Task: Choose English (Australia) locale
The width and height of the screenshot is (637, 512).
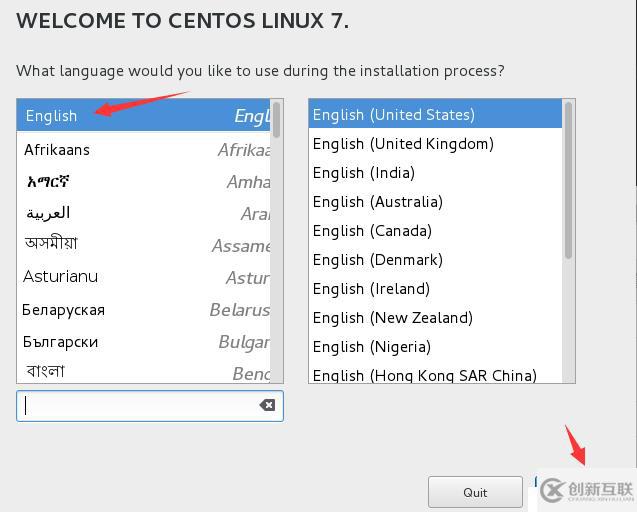Action: pyautogui.click(x=436, y=202)
